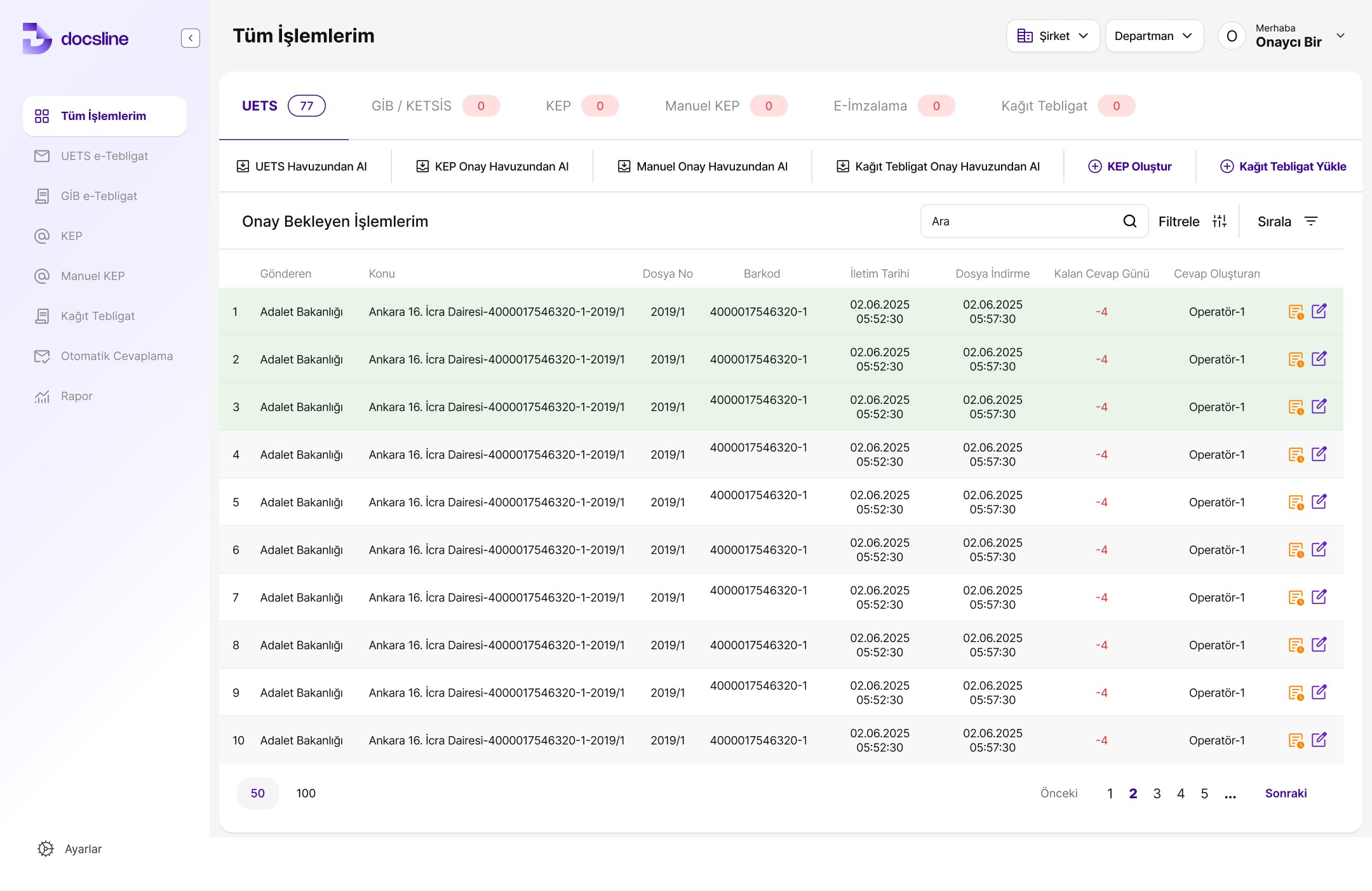Image resolution: width=1372 pixels, height=891 pixels.
Task: Click the Sonraki pagination link
Action: click(1286, 793)
